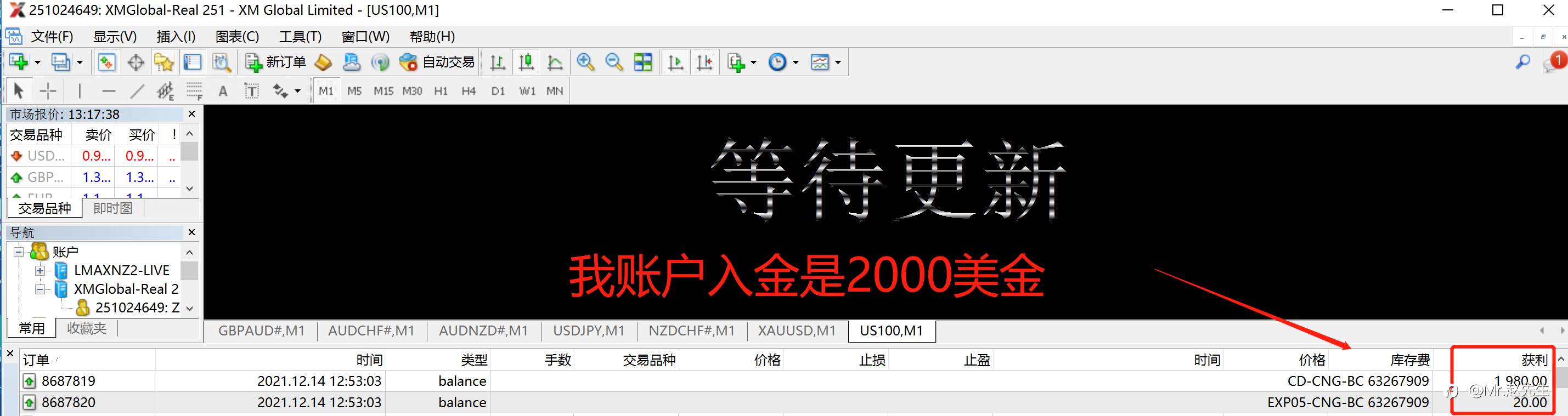This screenshot has height=416, width=1568.
Task: Switch to the XAUUSD,M1 chart tab
Action: pos(797,331)
